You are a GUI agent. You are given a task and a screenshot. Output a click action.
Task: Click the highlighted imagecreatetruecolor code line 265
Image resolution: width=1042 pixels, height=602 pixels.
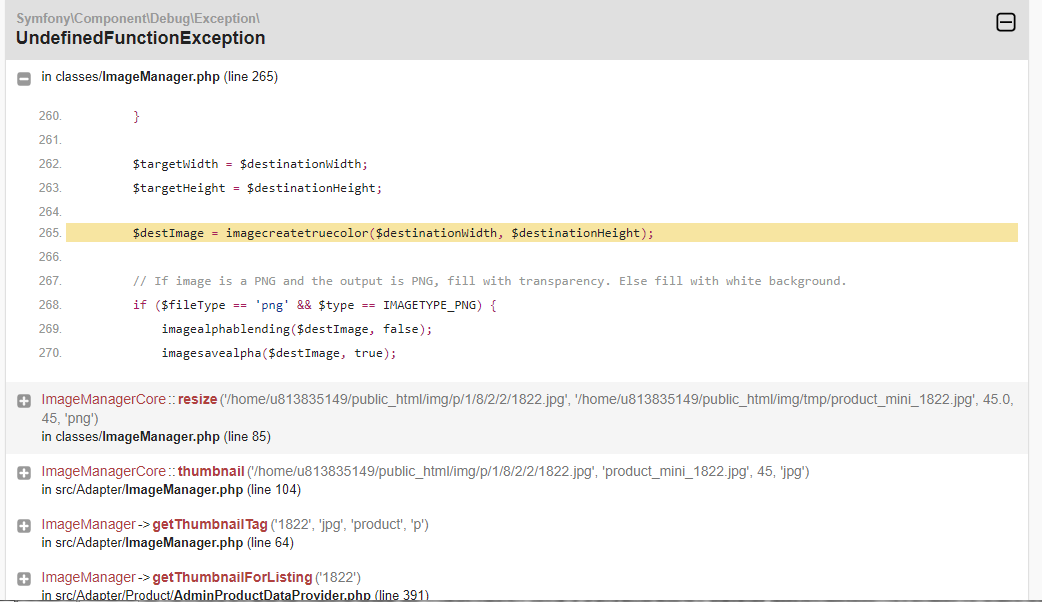coord(542,233)
